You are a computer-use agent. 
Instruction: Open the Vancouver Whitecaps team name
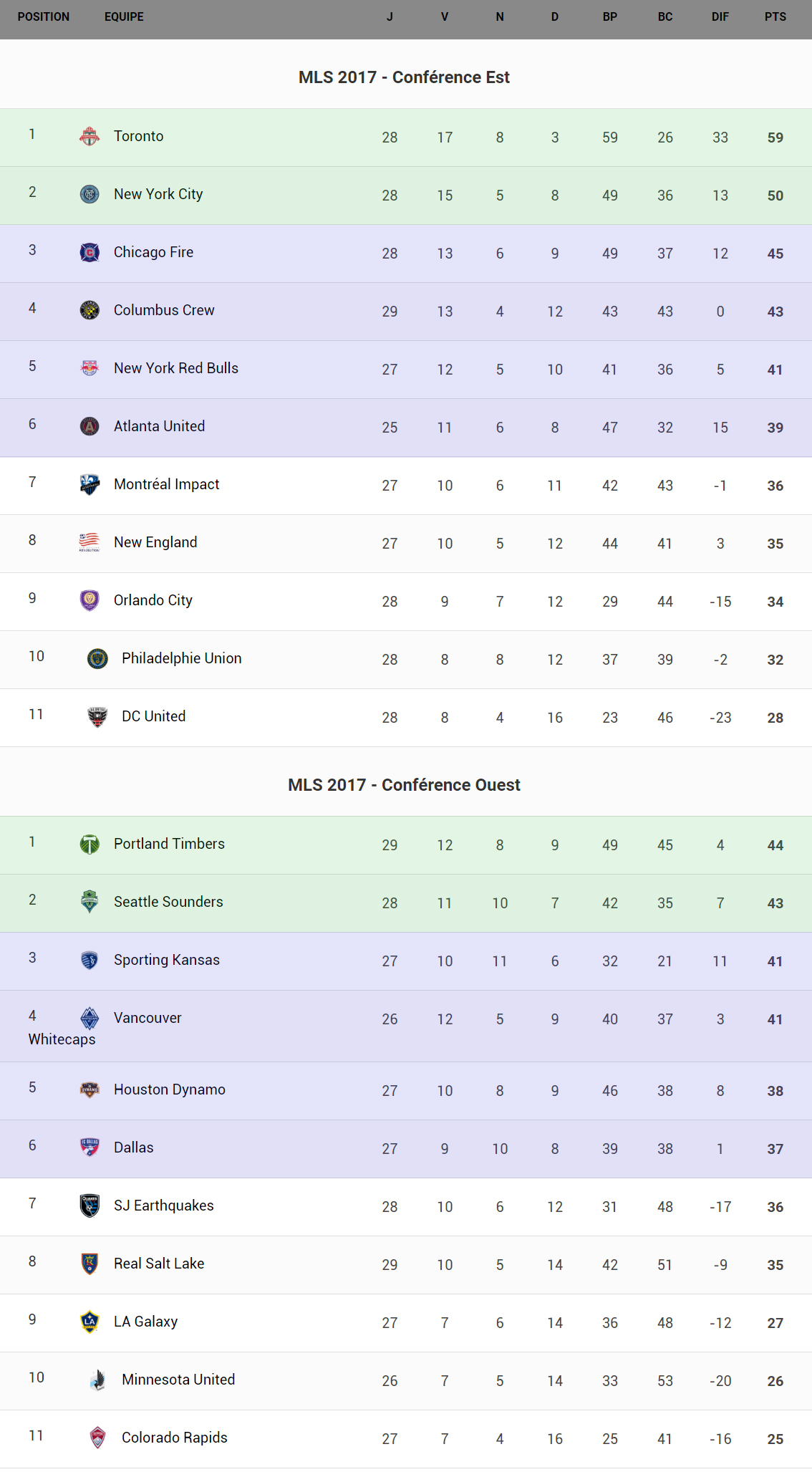coord(148,1018)
